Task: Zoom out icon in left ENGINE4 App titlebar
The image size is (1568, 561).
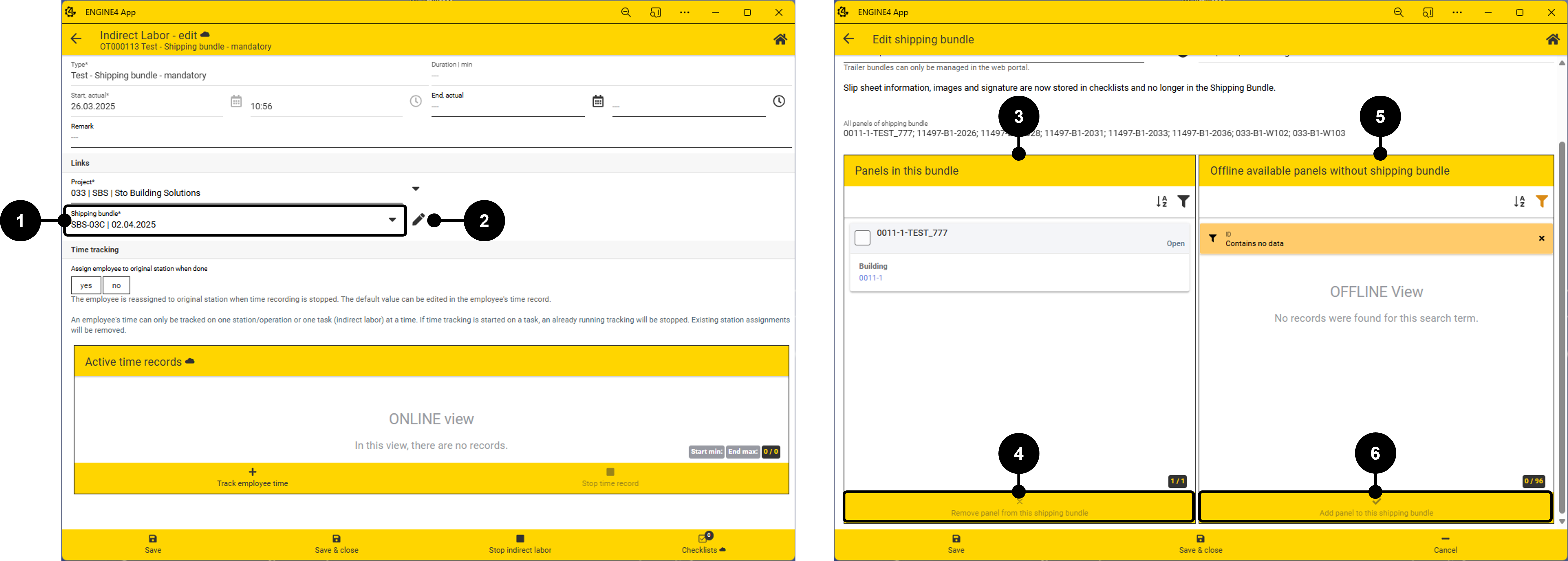Action: point(626,12)
